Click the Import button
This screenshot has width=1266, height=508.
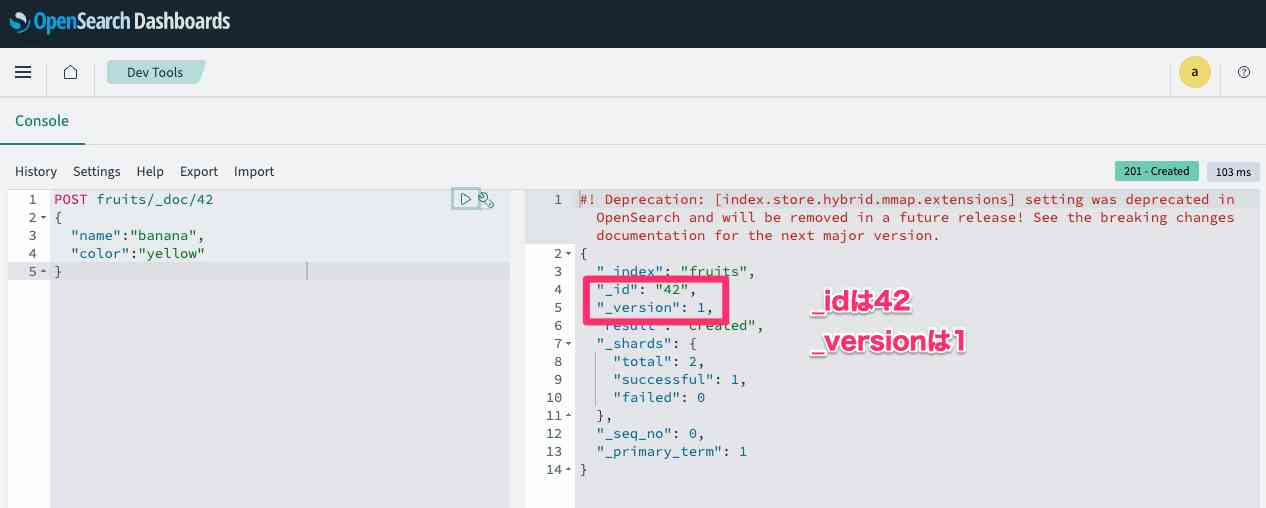(x=254, y=172)
